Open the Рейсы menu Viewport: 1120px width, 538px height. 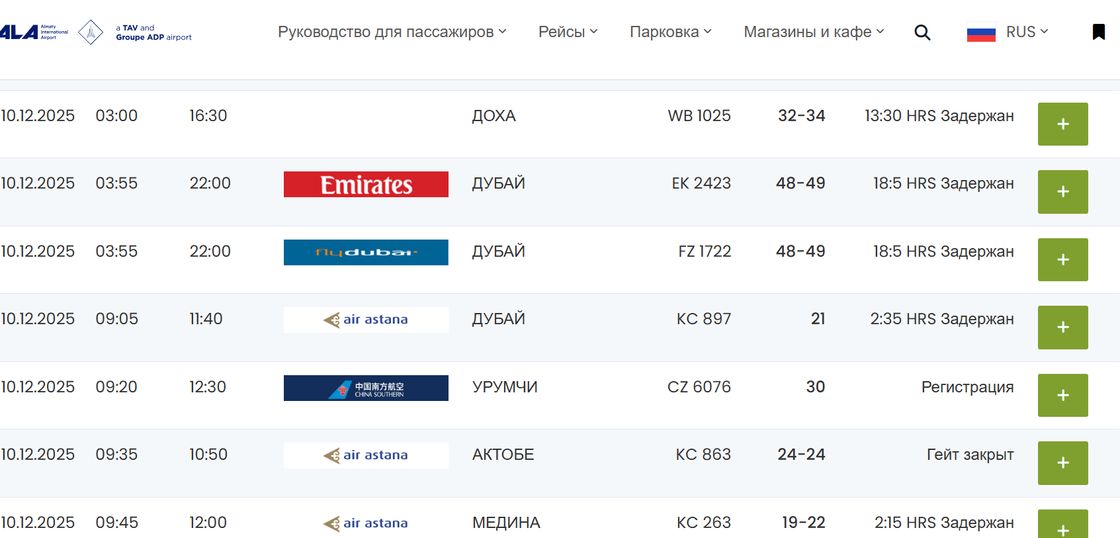[x=567, y=32]
